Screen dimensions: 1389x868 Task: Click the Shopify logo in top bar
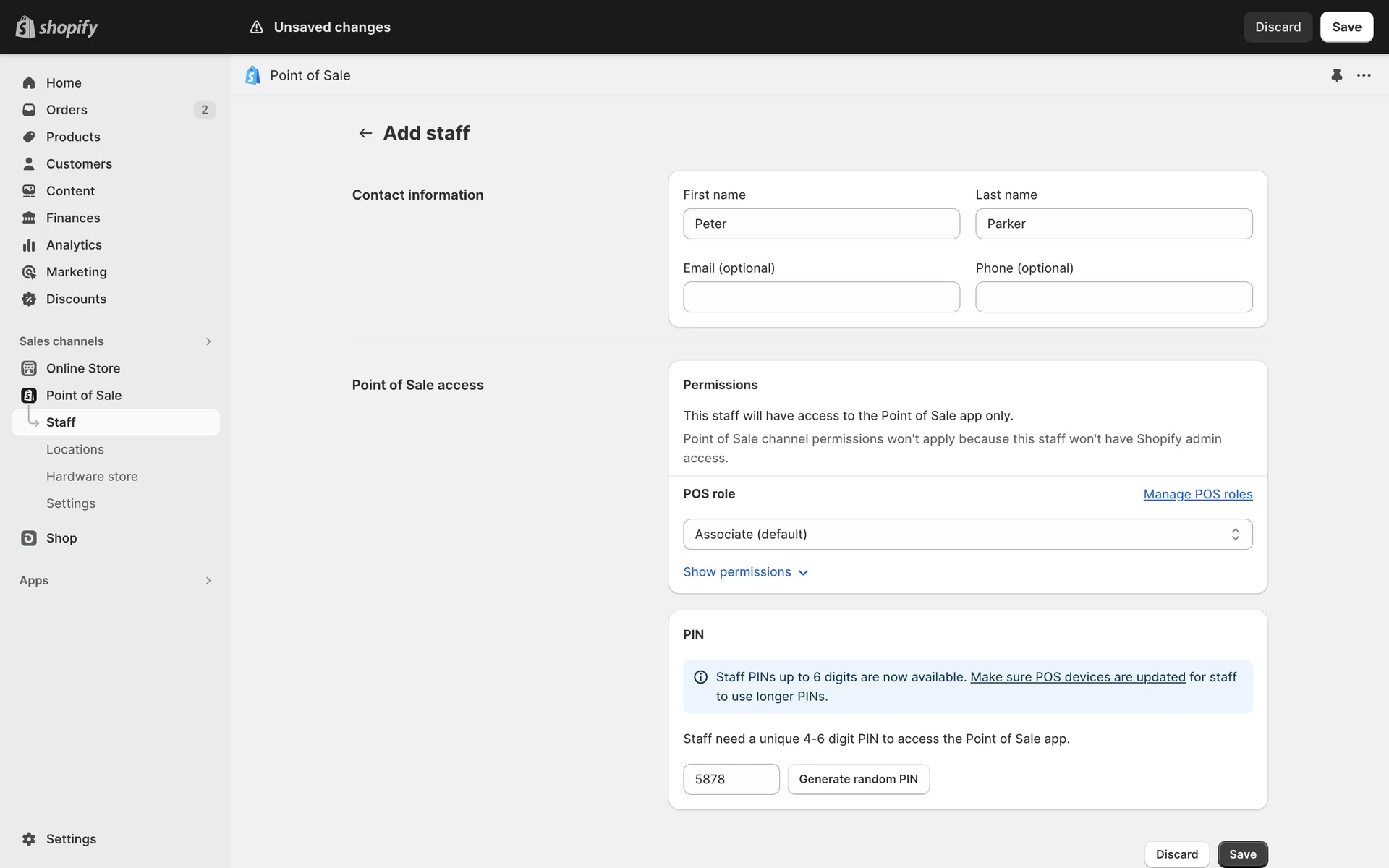(x=56, y=27)
